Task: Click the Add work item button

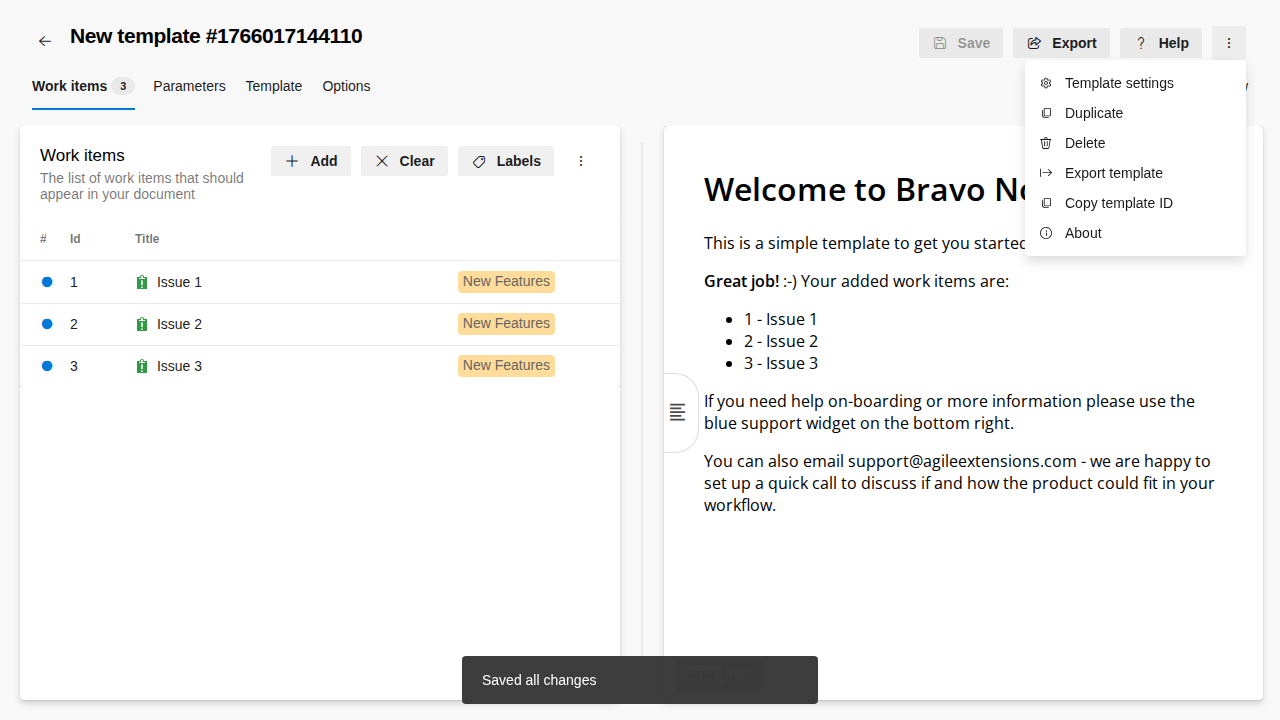Action: [311, 161]
